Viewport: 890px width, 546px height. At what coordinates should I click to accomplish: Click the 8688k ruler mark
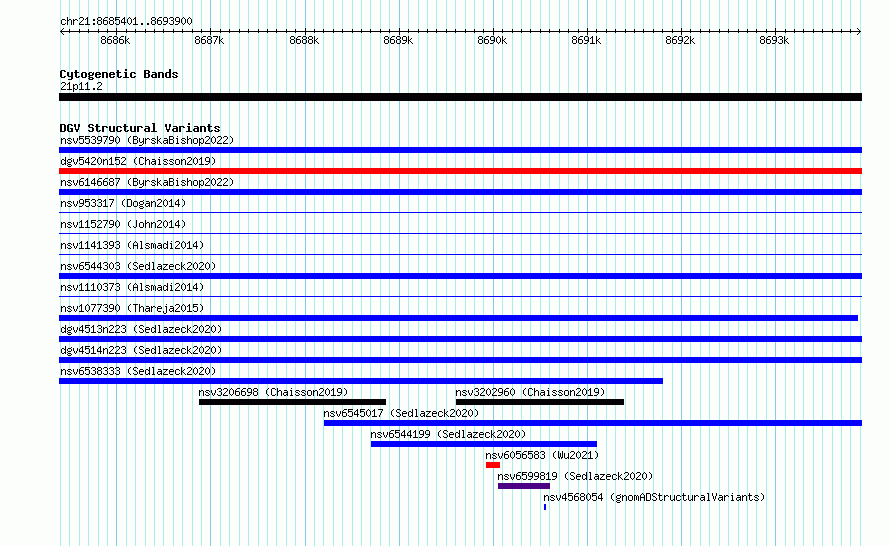(304, 40)
